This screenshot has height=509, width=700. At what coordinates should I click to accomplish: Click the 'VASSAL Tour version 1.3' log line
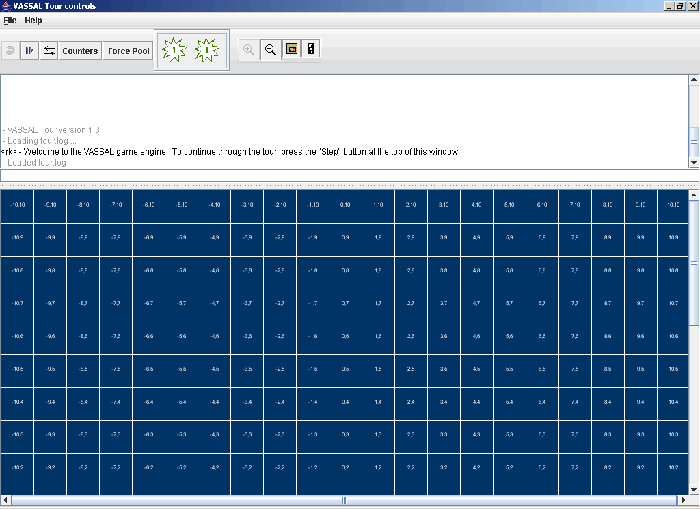[51, 130]
